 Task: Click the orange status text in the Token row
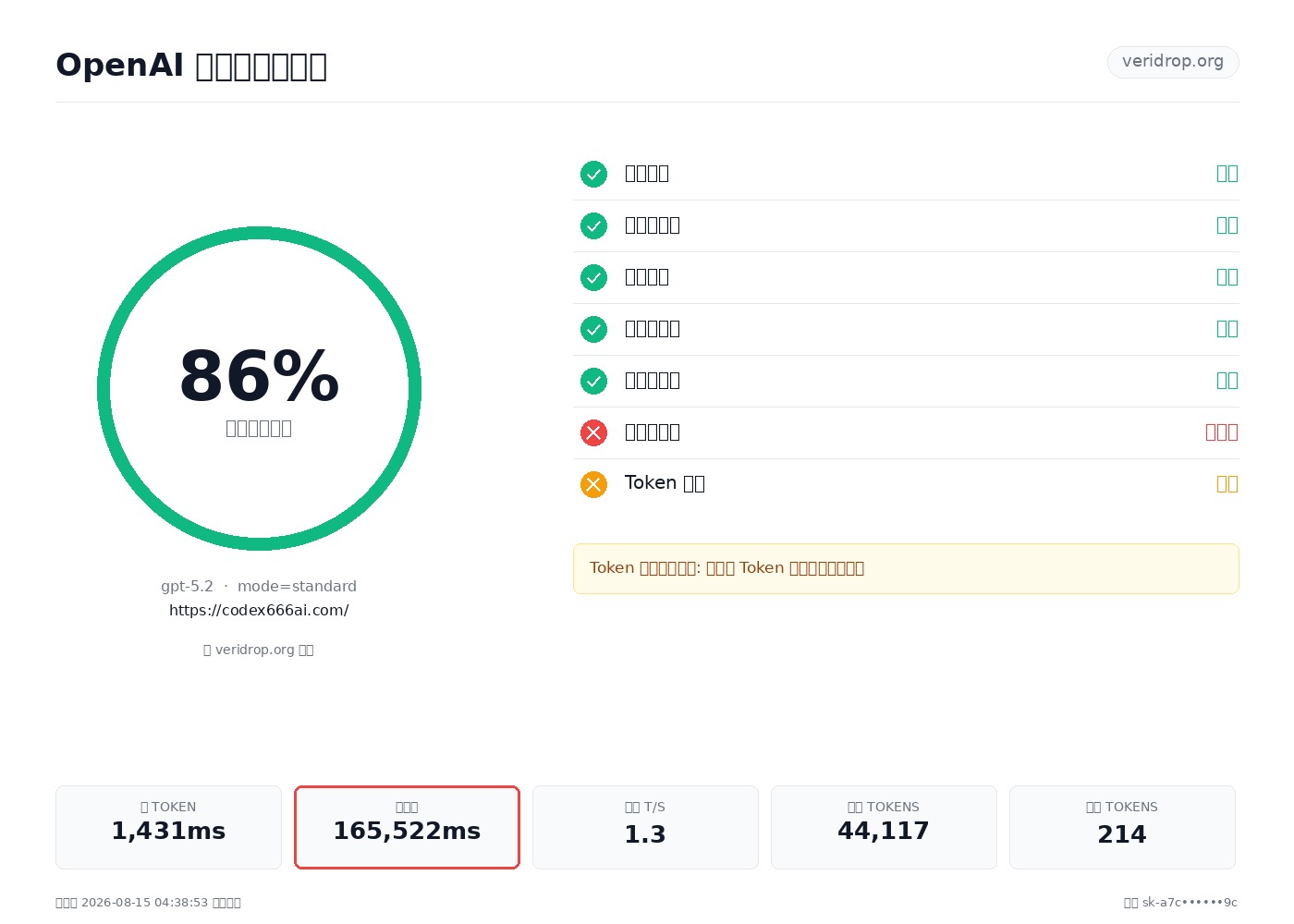coord(1227,484)
